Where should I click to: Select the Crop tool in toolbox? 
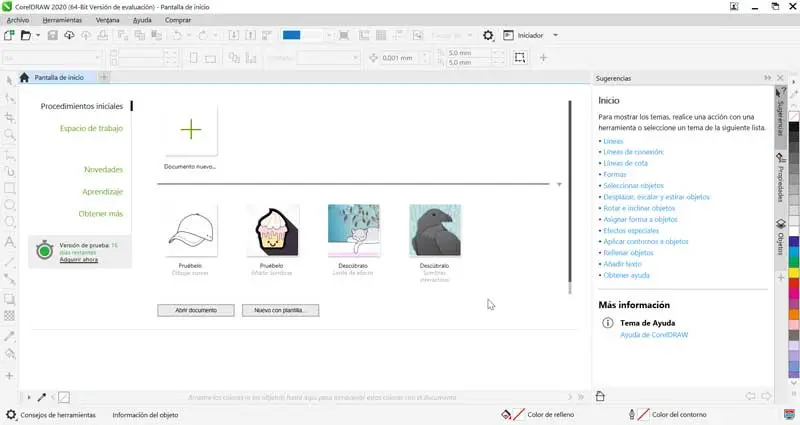tap(9, 117)
